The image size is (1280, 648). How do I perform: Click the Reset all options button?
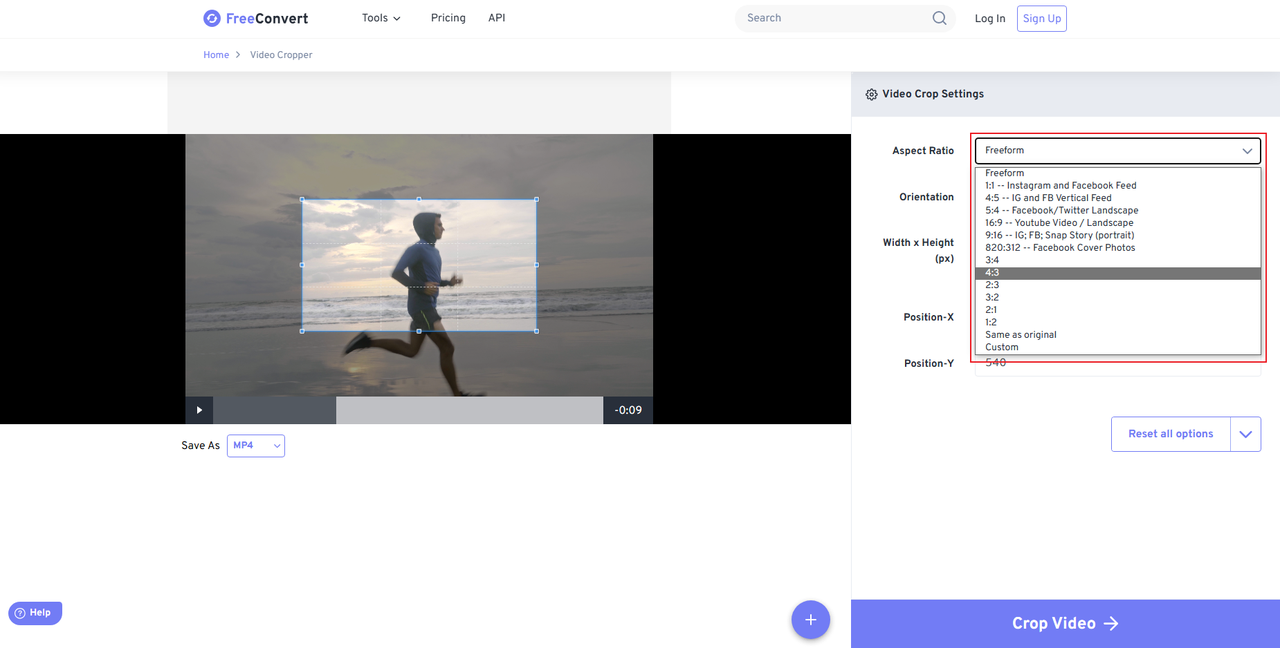[x=1171, y=434]
